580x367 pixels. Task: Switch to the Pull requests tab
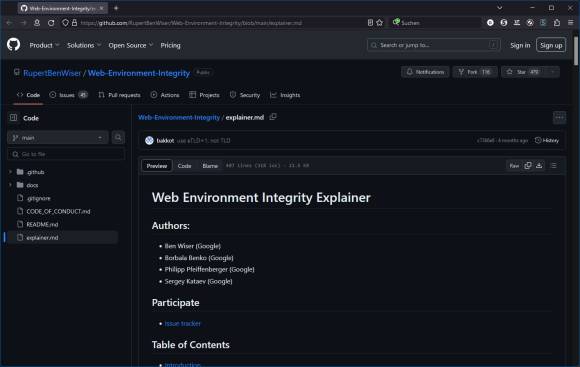tap(119, 95)
